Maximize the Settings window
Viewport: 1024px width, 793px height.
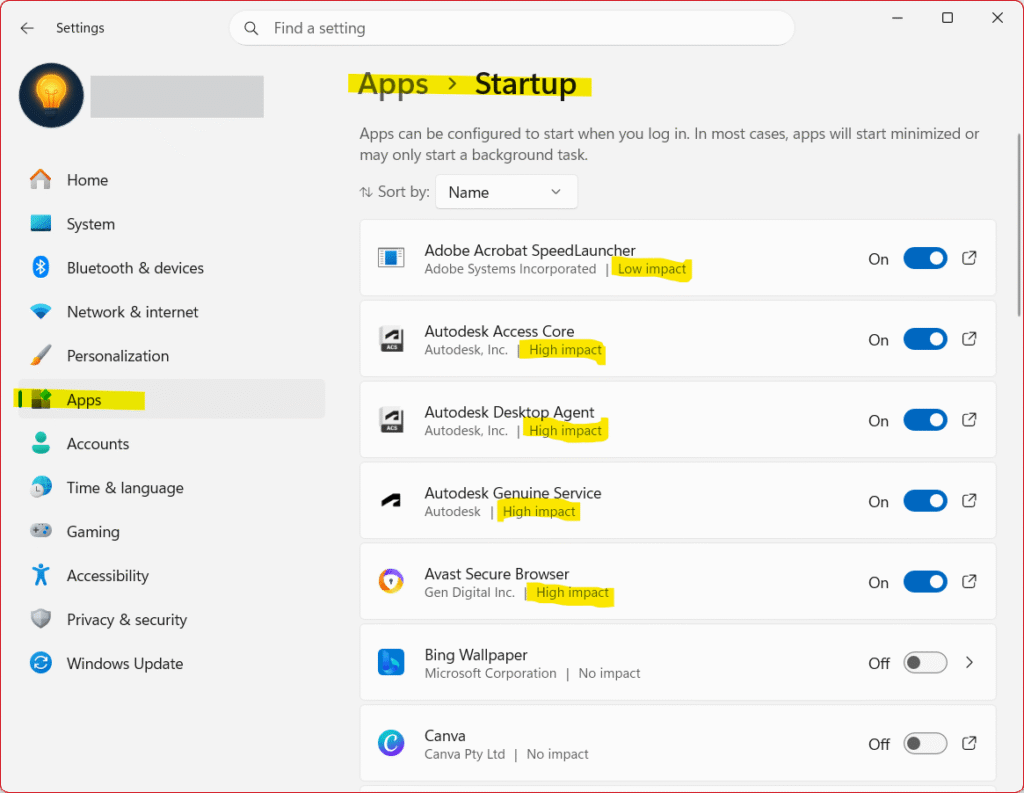[x=947, y=18]
